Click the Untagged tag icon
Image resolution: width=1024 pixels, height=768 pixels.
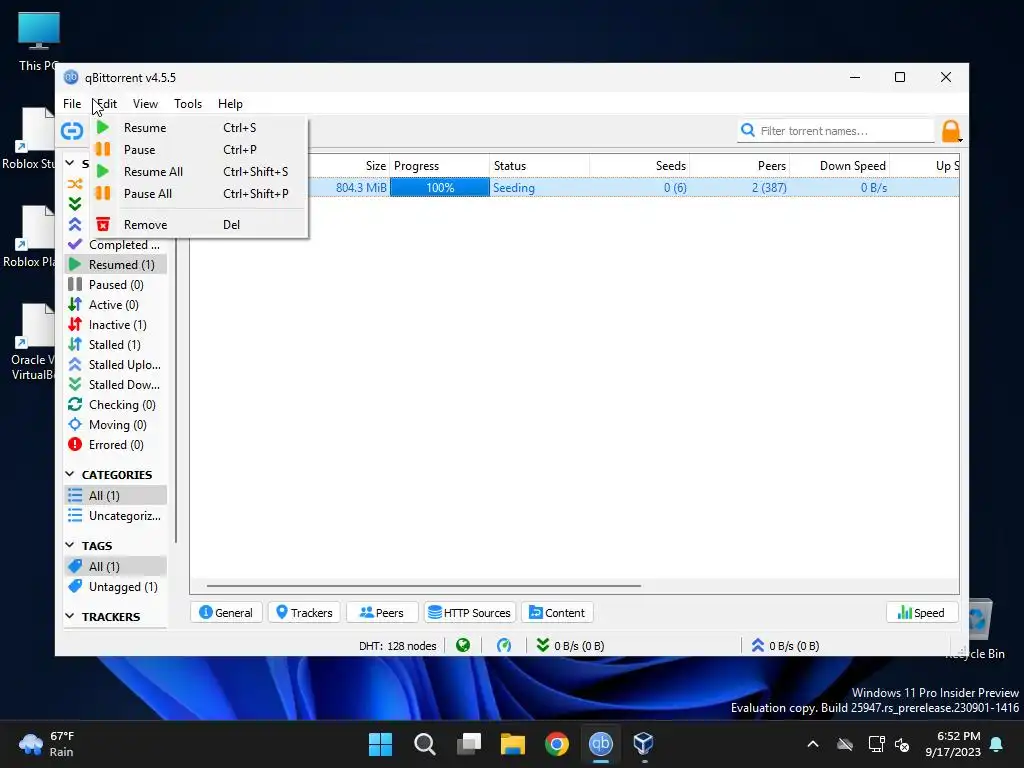[x=75, y=586]
